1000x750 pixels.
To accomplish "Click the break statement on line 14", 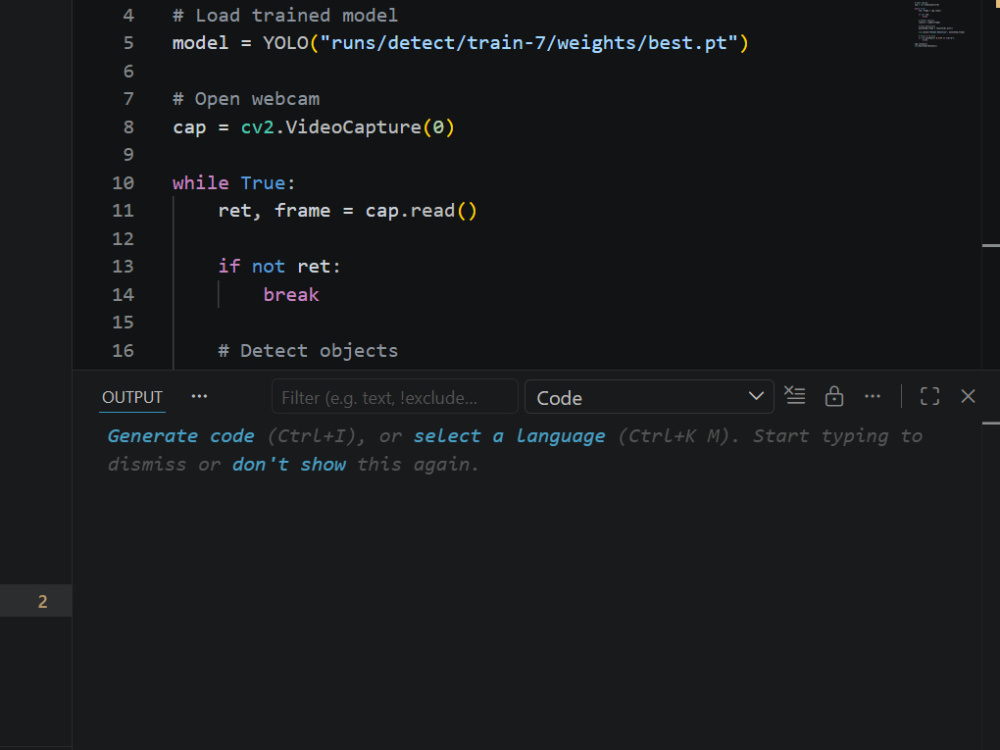I will point(291,295).
